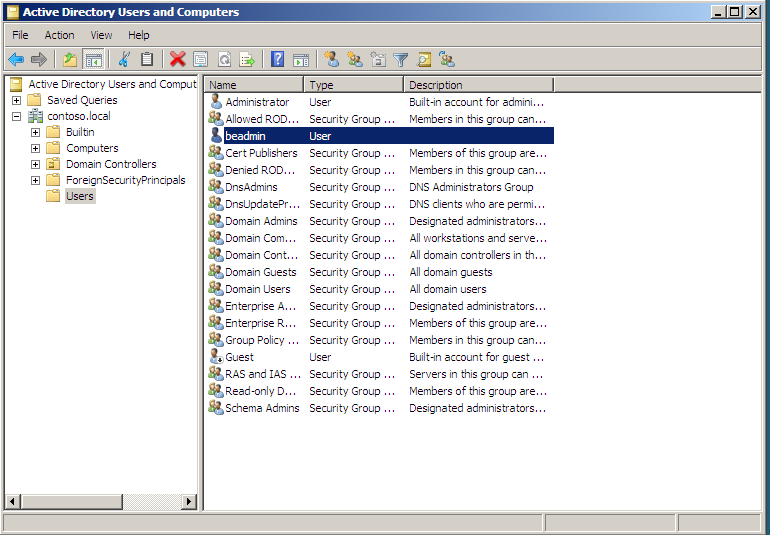The width and height of the screenshot is (770, 535).
Task: Click the Schema Admins group icon
Action: tap(216, 407)
